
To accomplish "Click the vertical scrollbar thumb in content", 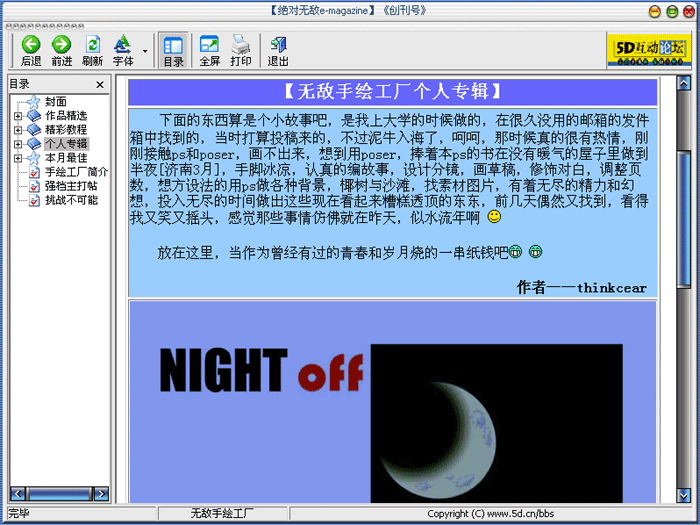I will (683, 220).
